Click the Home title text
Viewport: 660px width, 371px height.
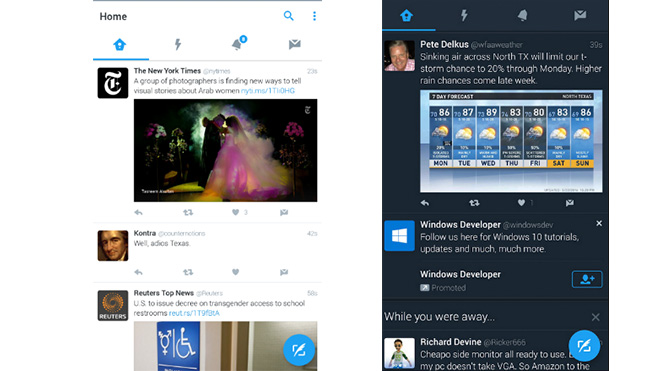tap(113, 16)
